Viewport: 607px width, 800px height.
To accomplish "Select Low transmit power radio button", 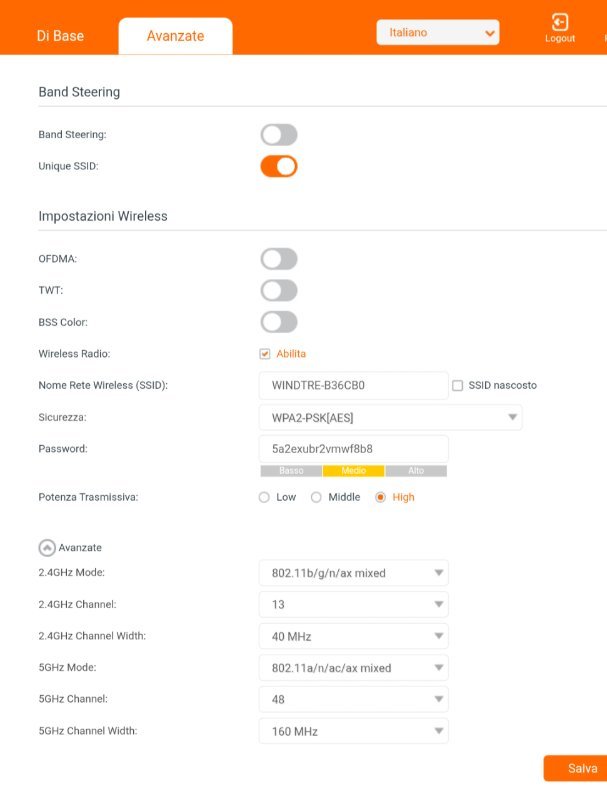I will (x=264, y=497).
